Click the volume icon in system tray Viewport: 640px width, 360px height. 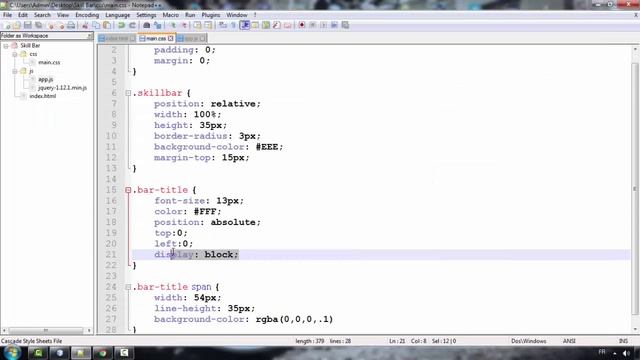click(626, 353)
